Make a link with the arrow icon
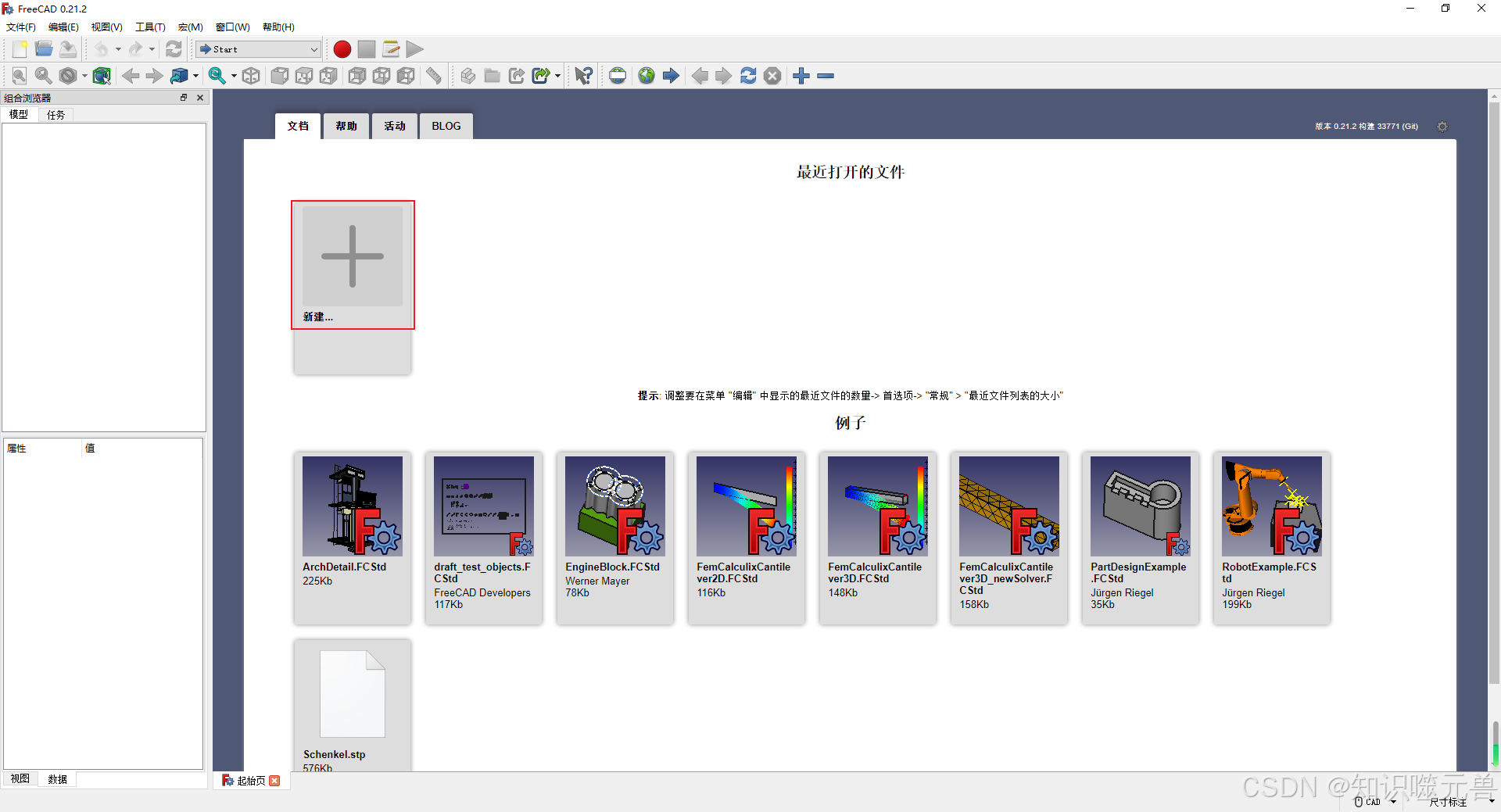Image resolution: width=1501 pixels, height=812 pixels. pos(516,76)
